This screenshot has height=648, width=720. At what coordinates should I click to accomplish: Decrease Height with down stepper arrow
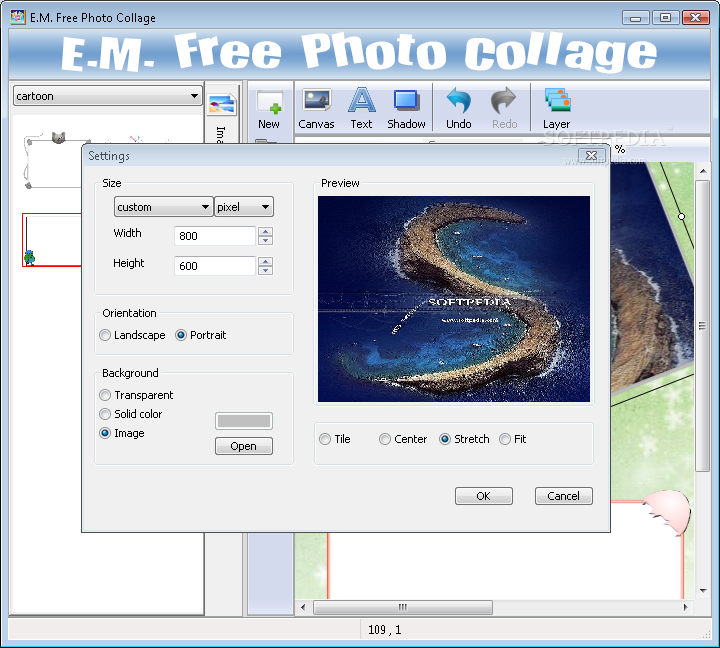pyautogui.click(x=265, y=270)
